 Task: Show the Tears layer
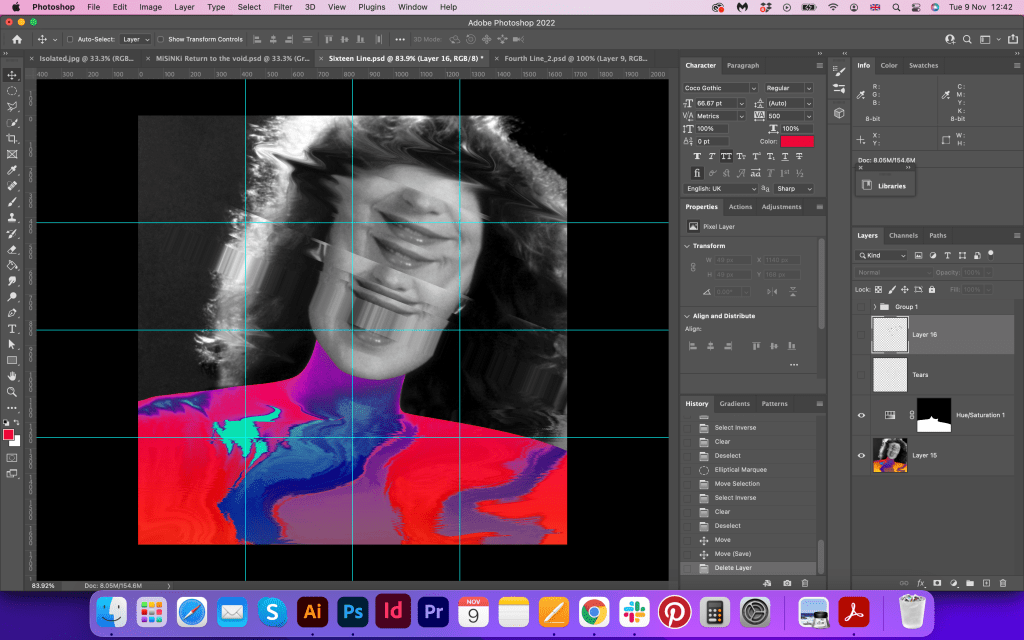pyautogui.click(x=861, y=375)
